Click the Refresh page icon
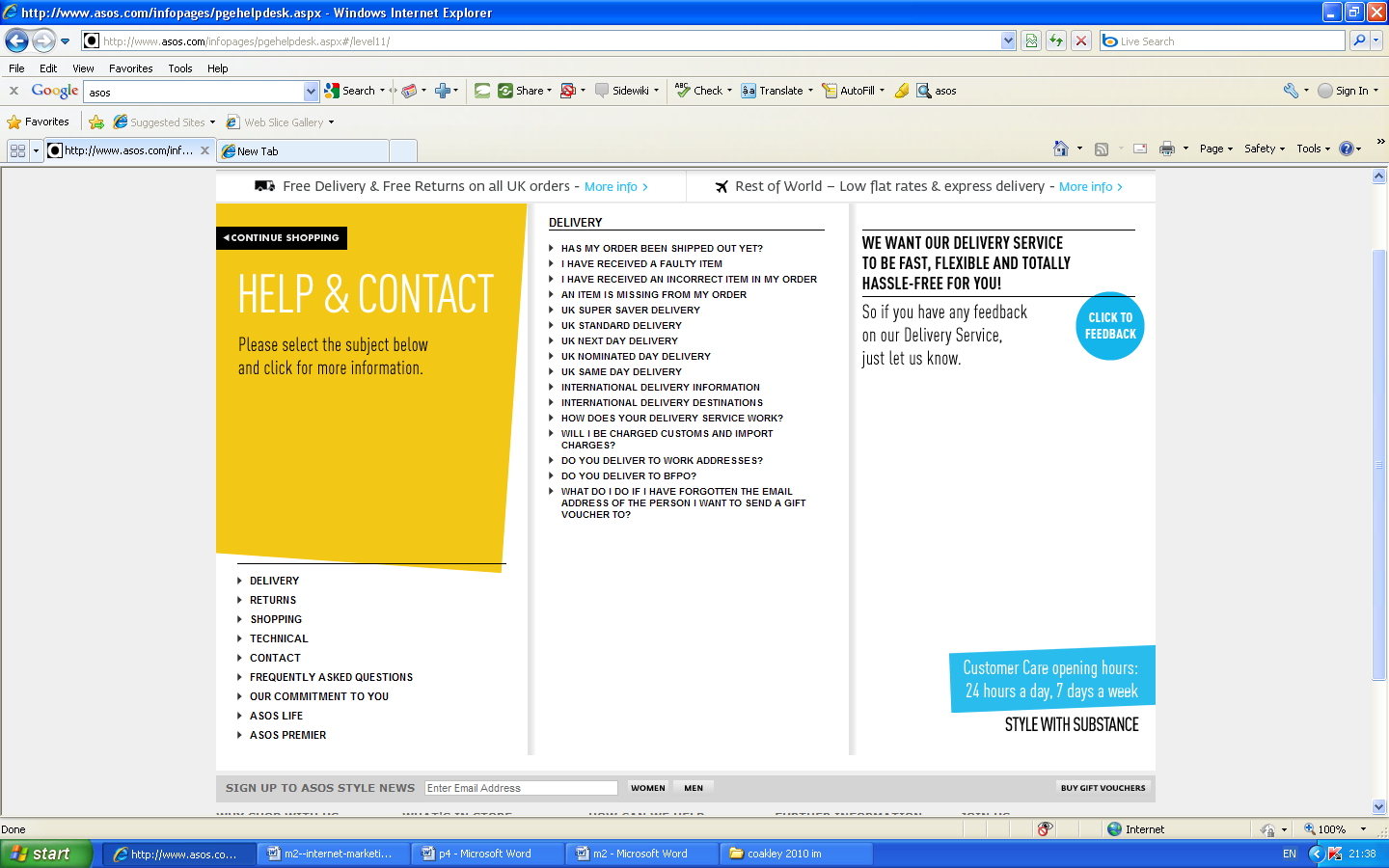1389x868 pixels. pyautogui.click(x=1056, y=41)
